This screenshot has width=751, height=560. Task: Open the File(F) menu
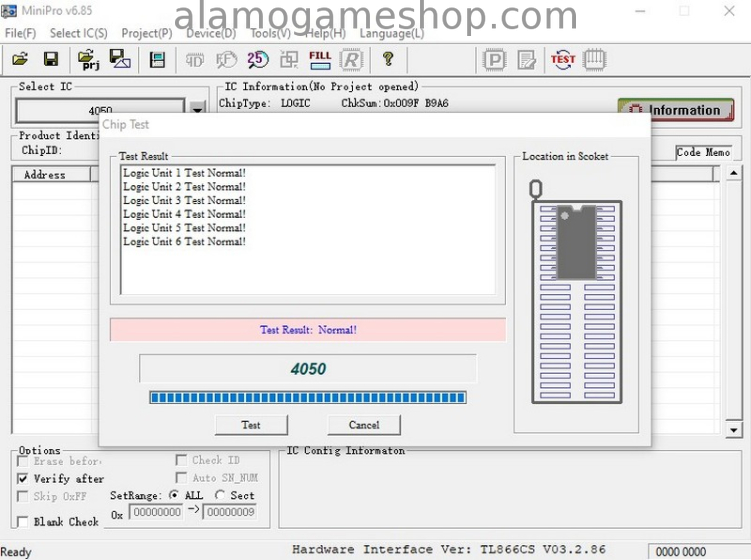(20, 33)
